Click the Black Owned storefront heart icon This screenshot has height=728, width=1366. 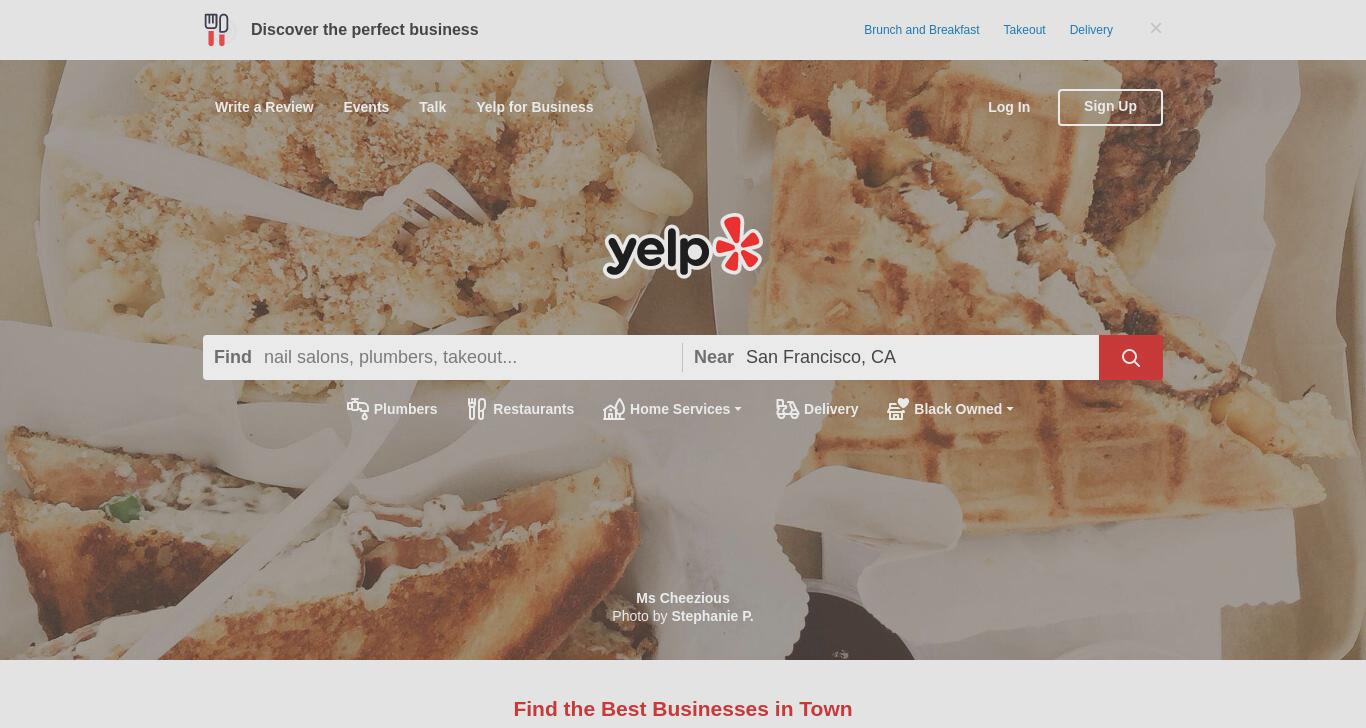click(x=898, y=409)
